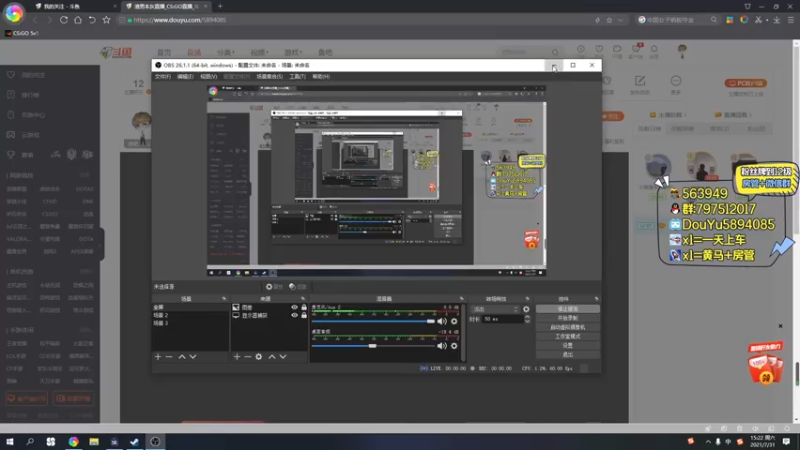
Task: Pop out the audio mixer dock
Action: [461, 298]
